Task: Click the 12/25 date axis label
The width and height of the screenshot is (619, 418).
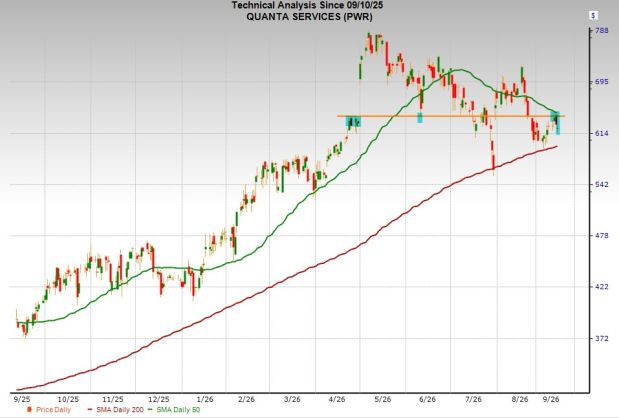Action: click(x=159, y=399)
